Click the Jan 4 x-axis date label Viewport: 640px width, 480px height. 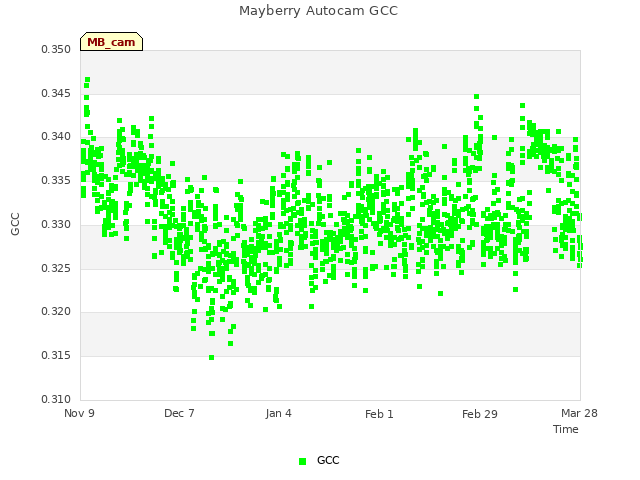[278, 413]
